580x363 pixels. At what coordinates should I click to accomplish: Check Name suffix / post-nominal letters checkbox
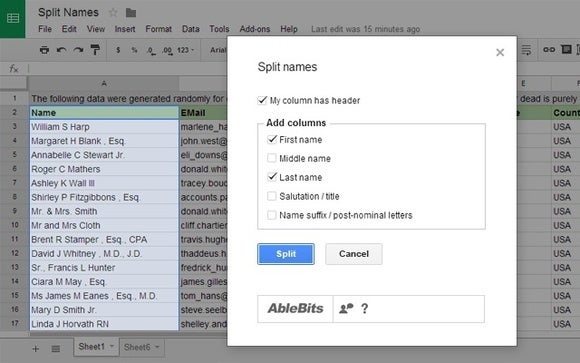(272, 215)
